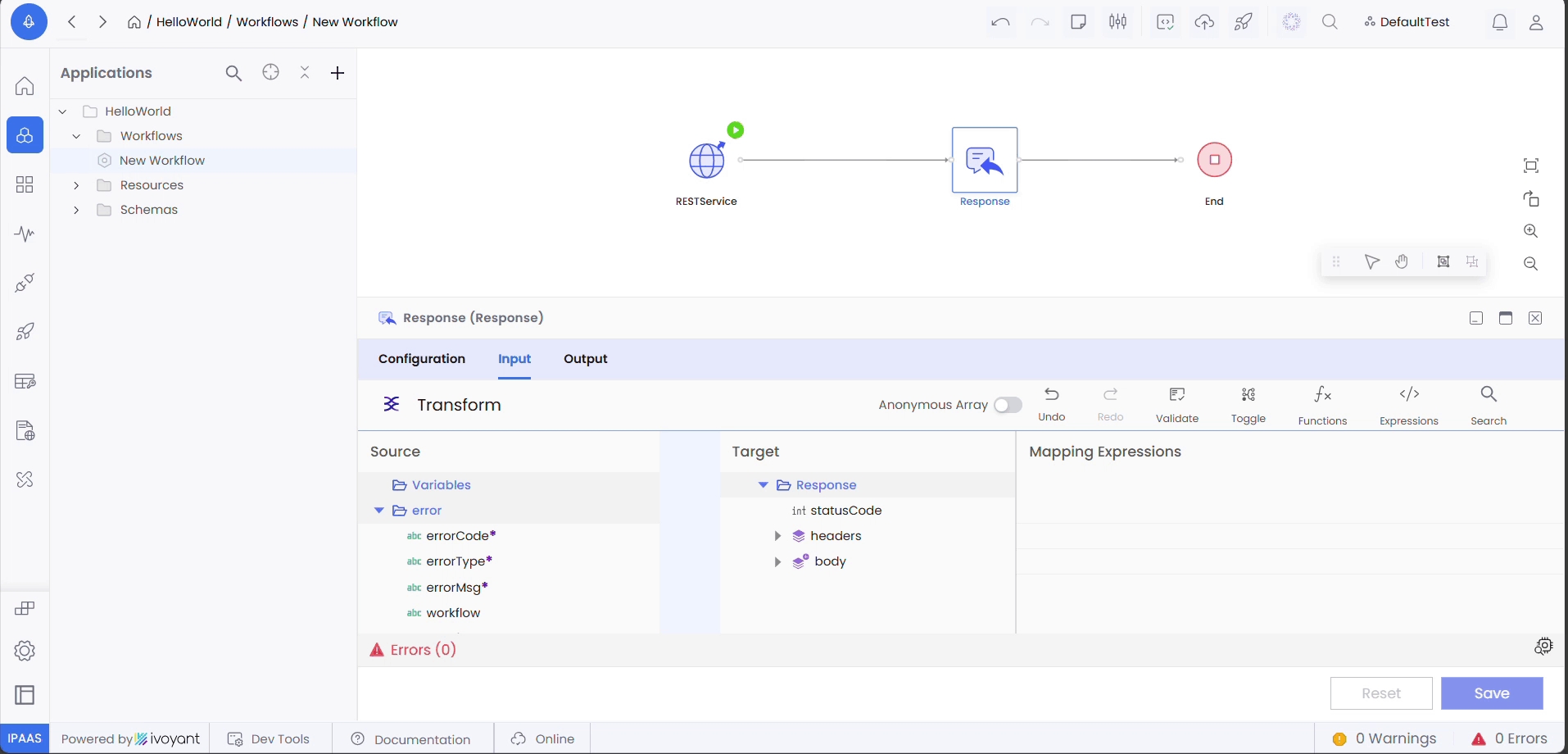Collapse the error node in Source

pyautogui.click(x=378, y=511)
